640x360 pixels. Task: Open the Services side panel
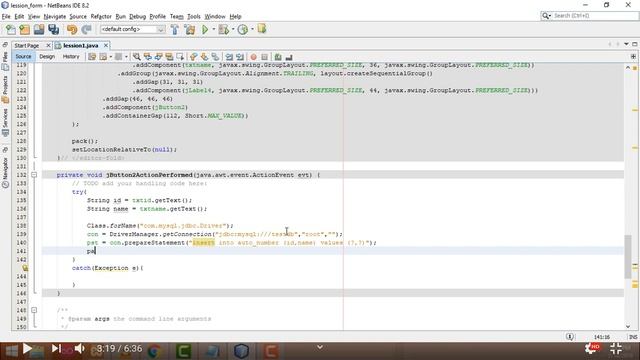5,122
